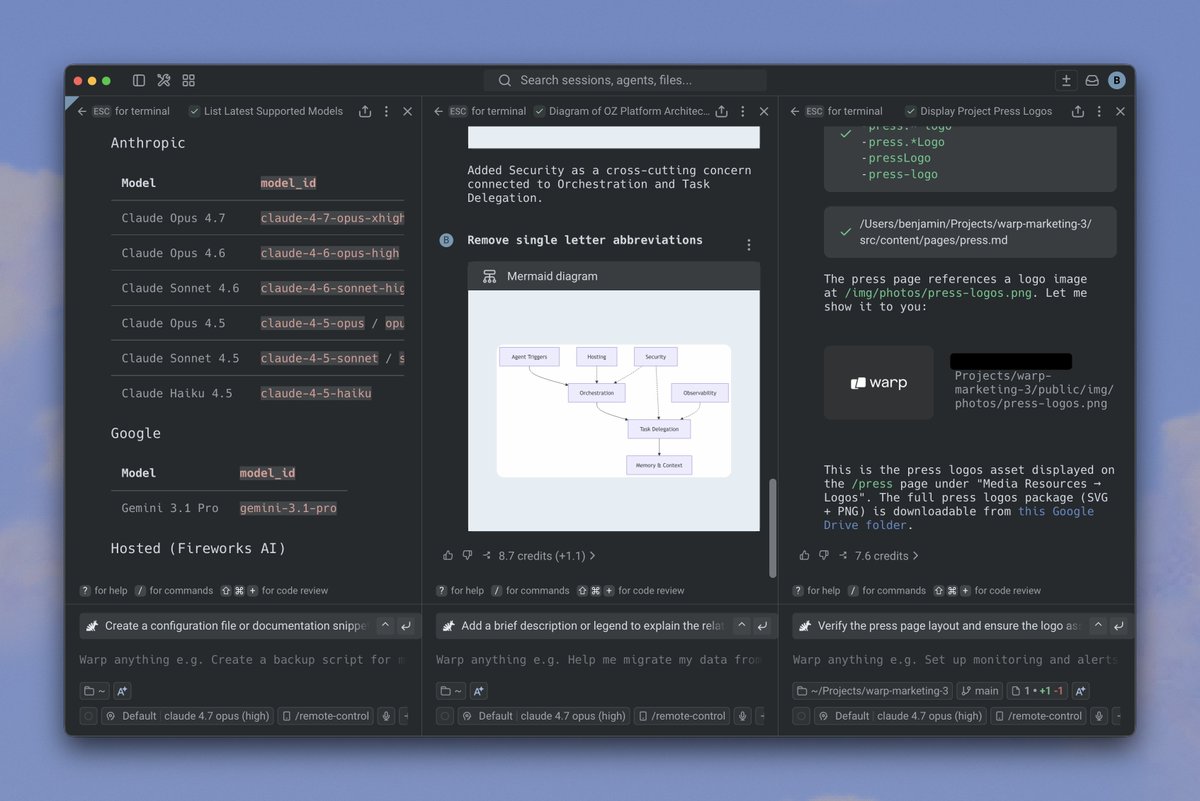Viewport: 1200px width, 801px height.
Task: Submit the Create a configuration file suggestion
Action: click(x=406, y=626)
